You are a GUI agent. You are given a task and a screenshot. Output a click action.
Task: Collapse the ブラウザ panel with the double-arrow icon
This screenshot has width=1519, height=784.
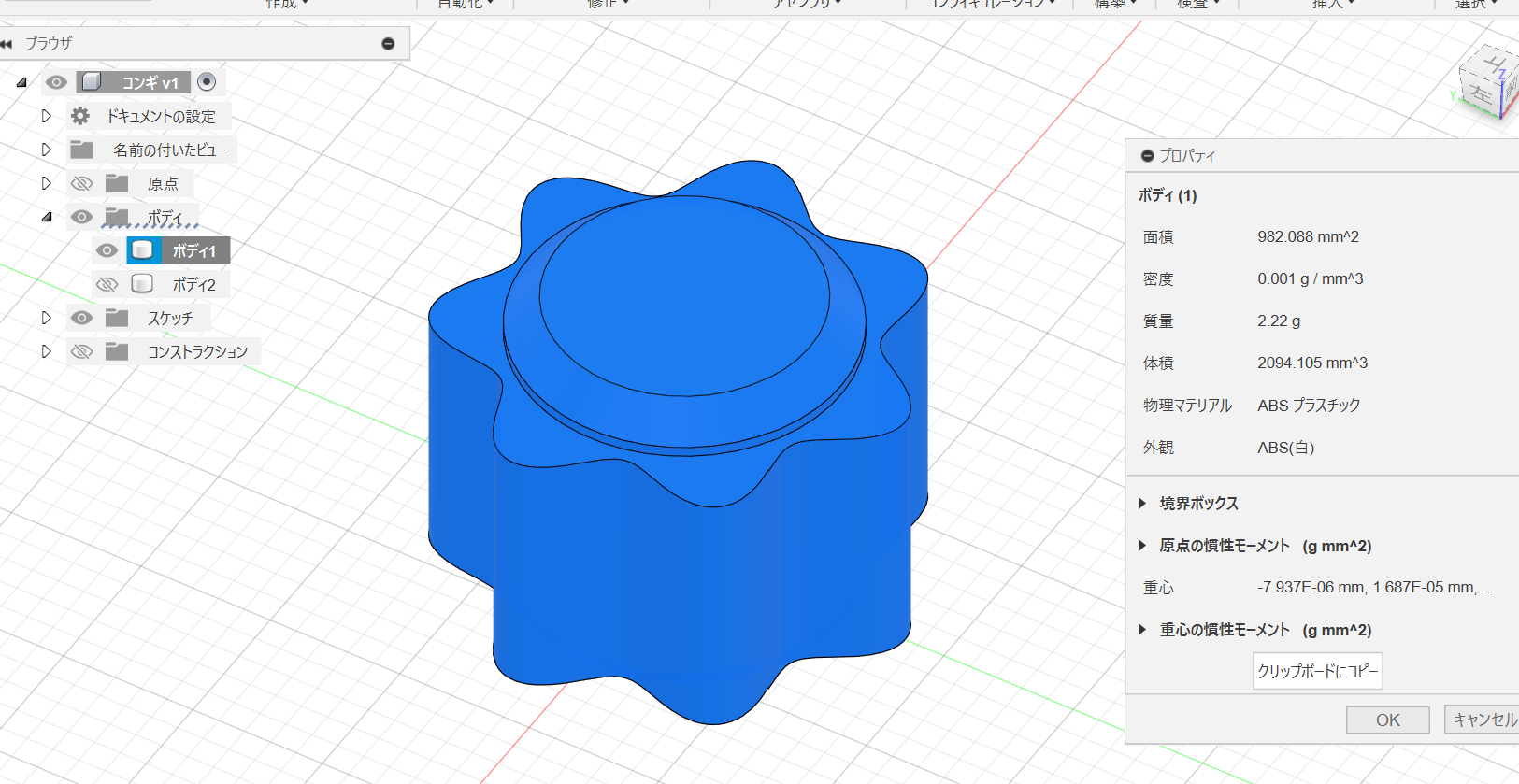(7, 44)
